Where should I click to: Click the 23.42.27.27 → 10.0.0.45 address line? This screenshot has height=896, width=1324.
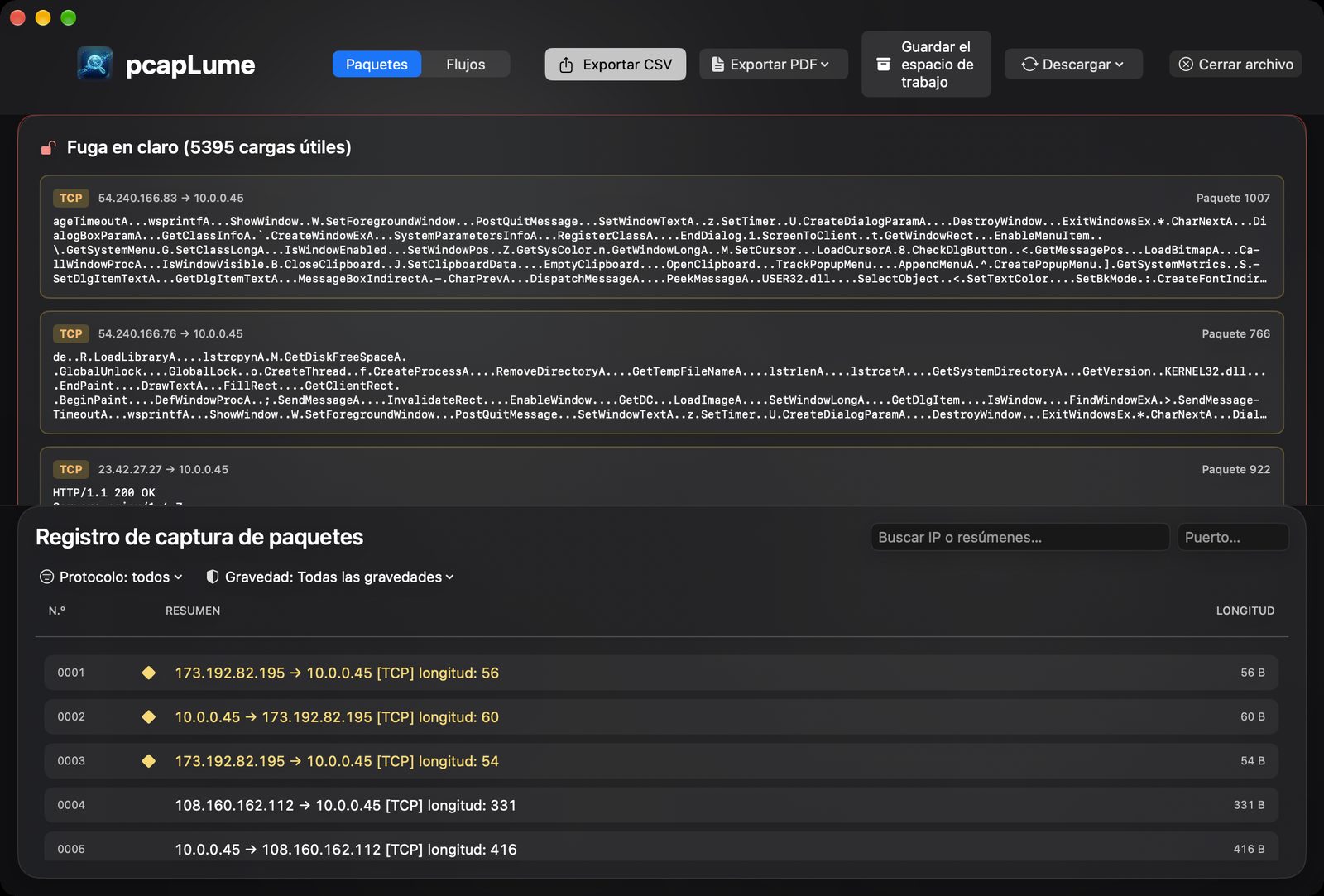tap(163, 469)
